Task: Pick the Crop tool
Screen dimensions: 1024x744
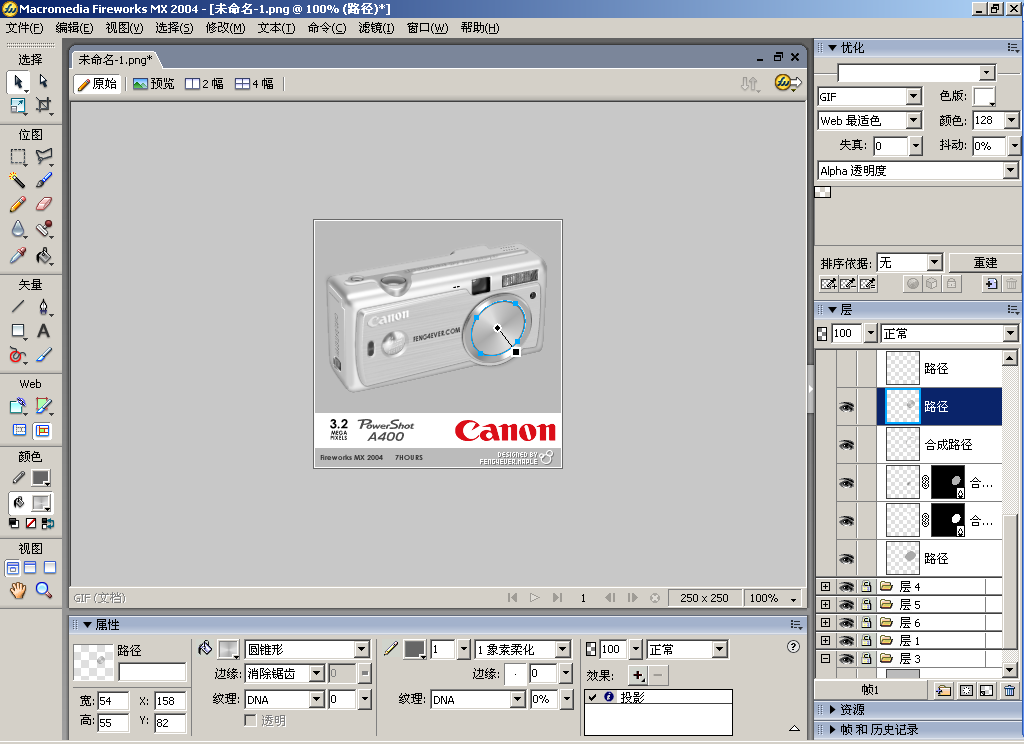Action: click(43, 105)
